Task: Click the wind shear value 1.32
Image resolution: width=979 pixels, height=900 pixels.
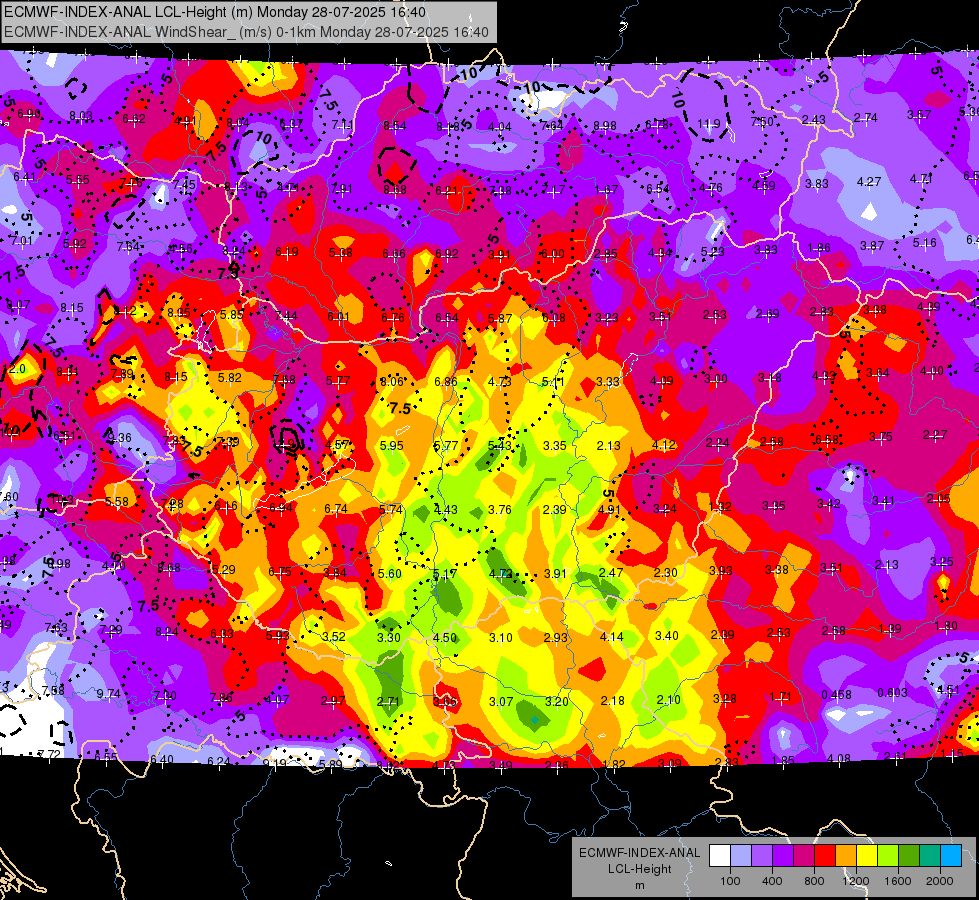Action: (x=719, y=507)
